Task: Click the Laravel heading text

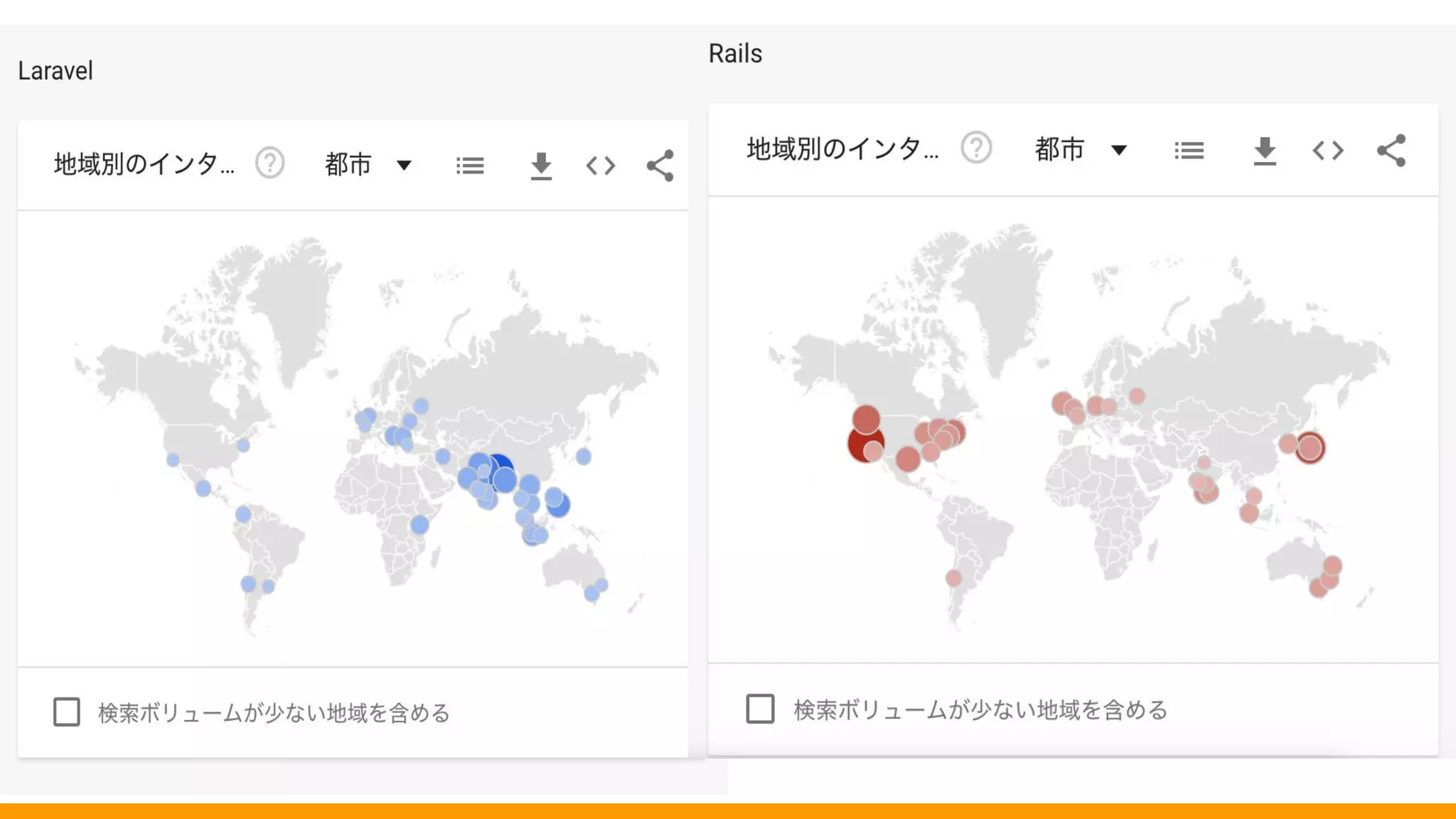Action: click(x=55, y=71)
